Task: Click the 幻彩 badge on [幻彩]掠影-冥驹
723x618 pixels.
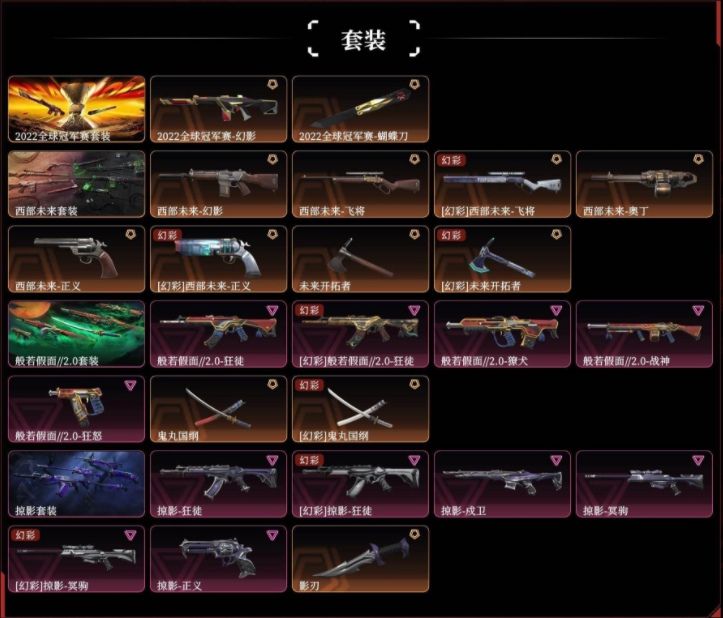Action: [x=25, y=535]
